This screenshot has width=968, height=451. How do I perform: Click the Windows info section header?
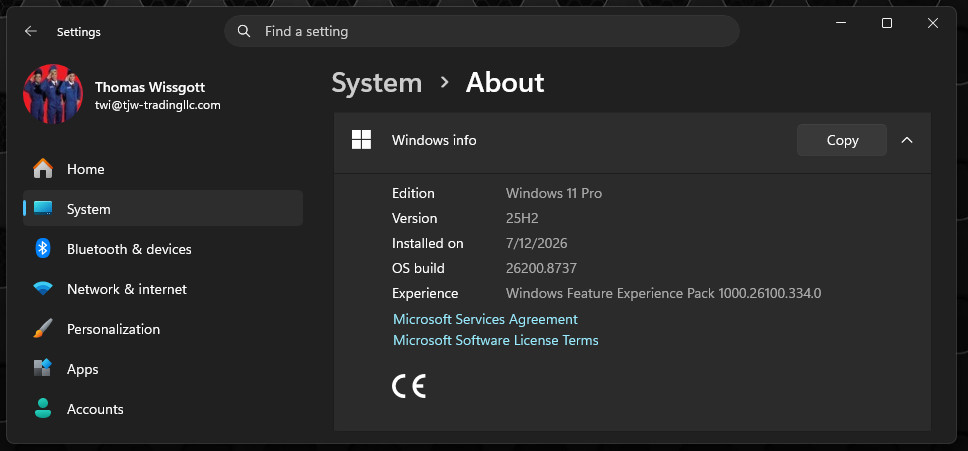632,143
